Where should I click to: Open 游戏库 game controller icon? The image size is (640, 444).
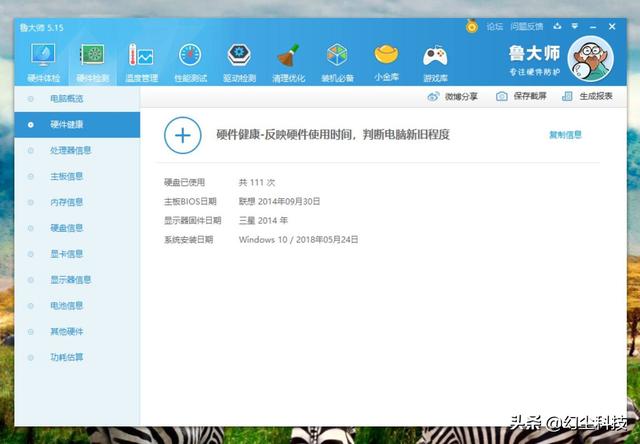(435, 56)
